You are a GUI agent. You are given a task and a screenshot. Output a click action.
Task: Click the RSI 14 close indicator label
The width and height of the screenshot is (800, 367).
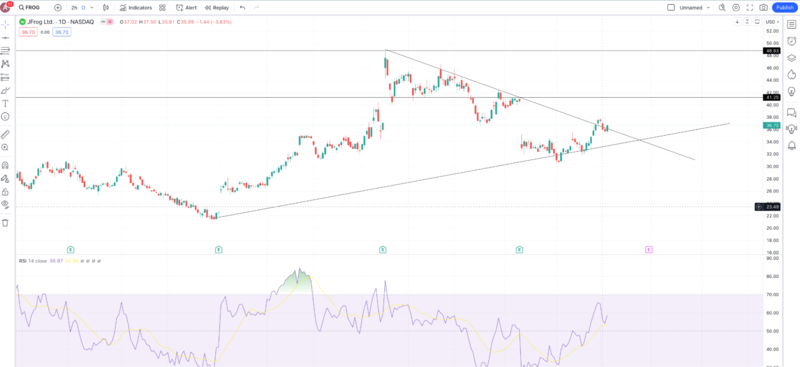pos(33,261)
